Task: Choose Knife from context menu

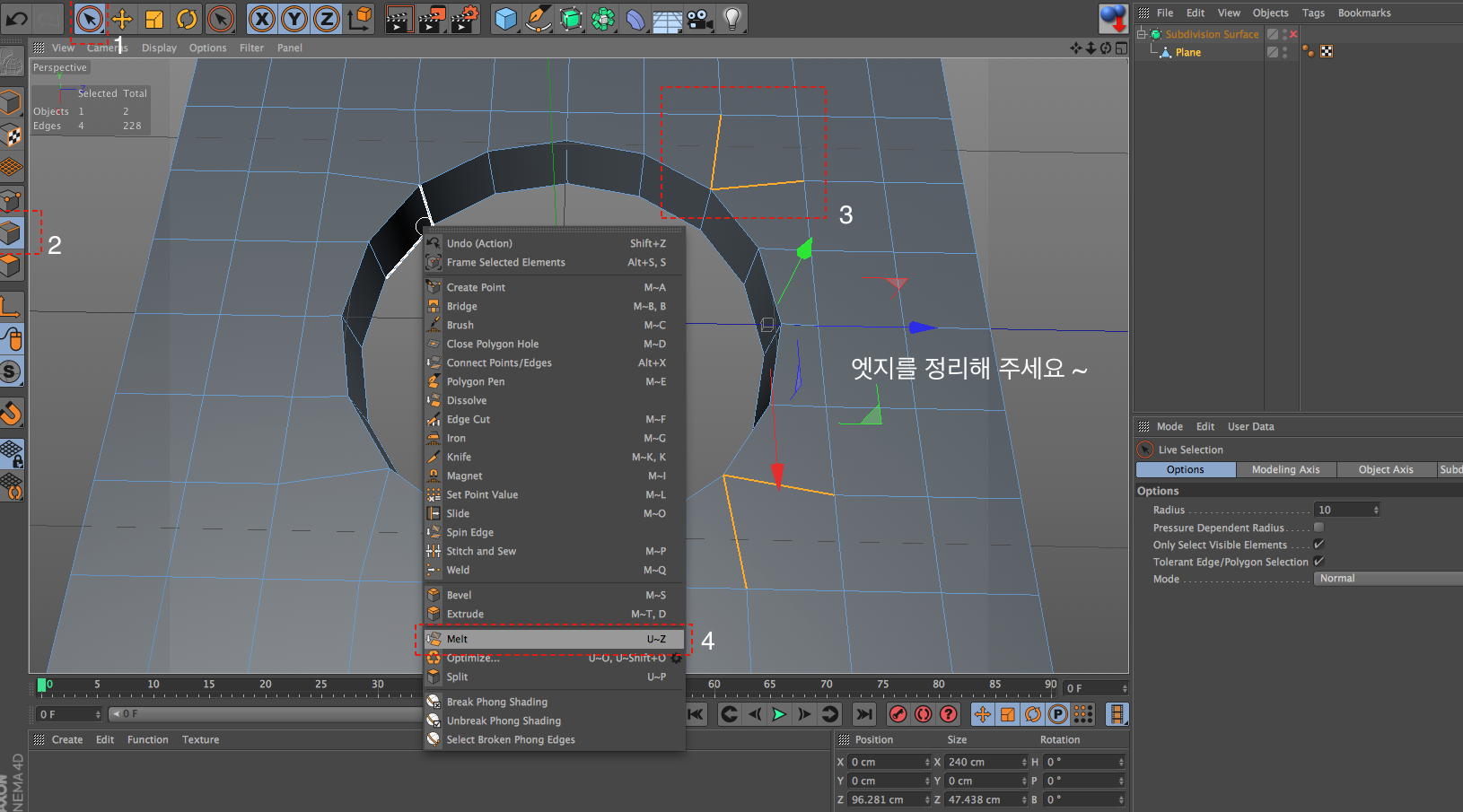Action: point(554,457)
